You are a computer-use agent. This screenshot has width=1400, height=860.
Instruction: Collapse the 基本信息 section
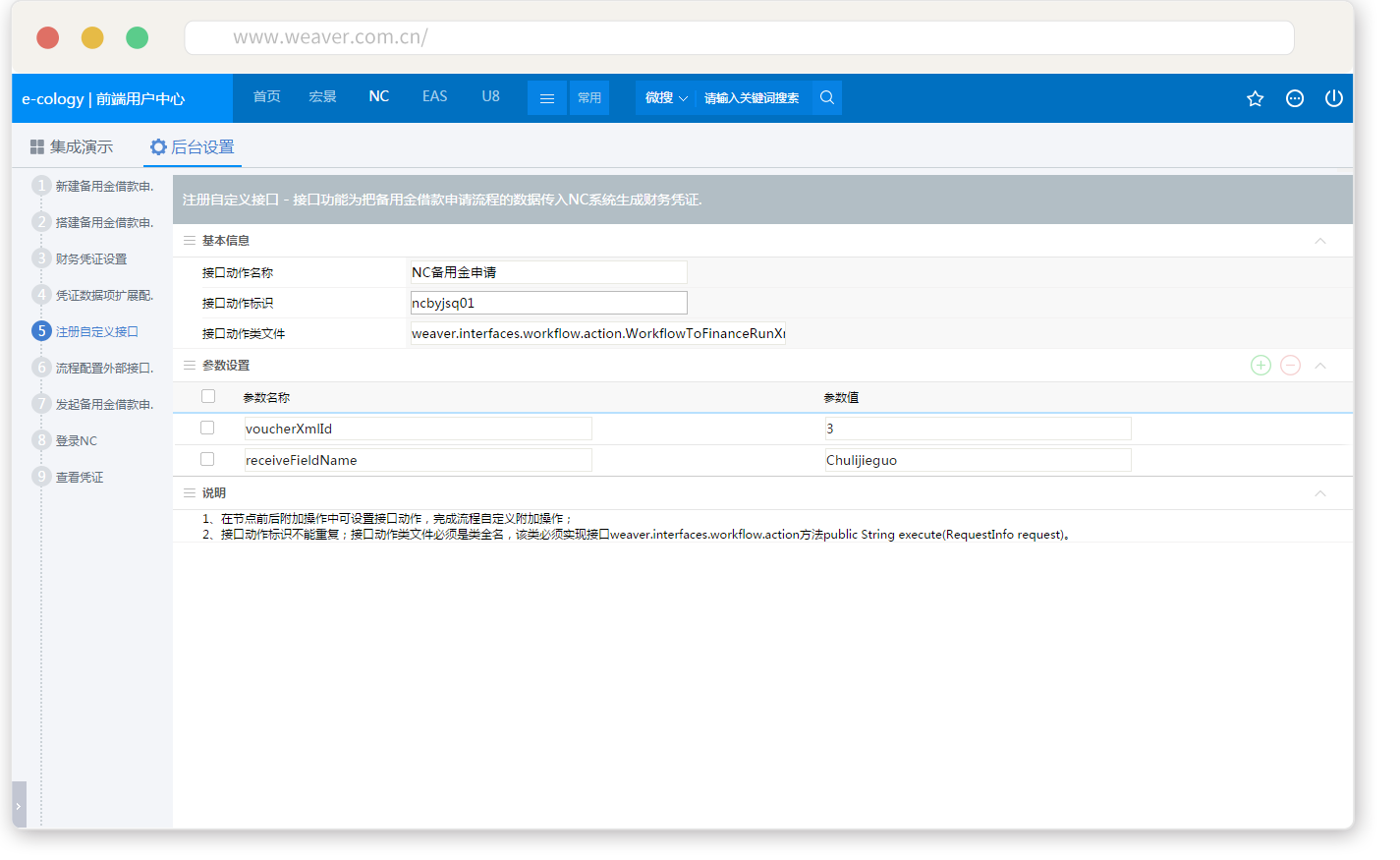click(1320, 241)
